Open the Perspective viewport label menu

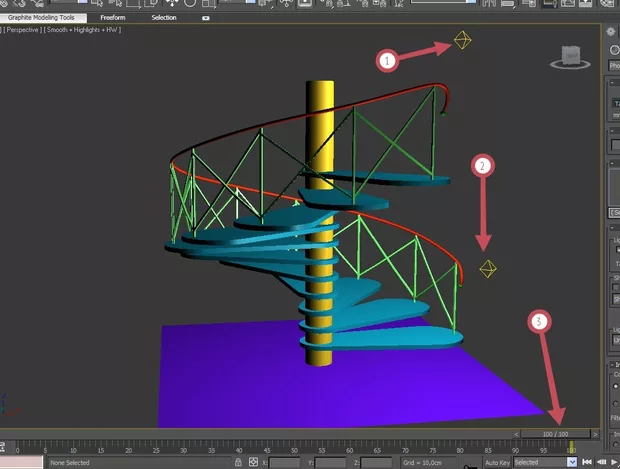click(x=22, y=31)
